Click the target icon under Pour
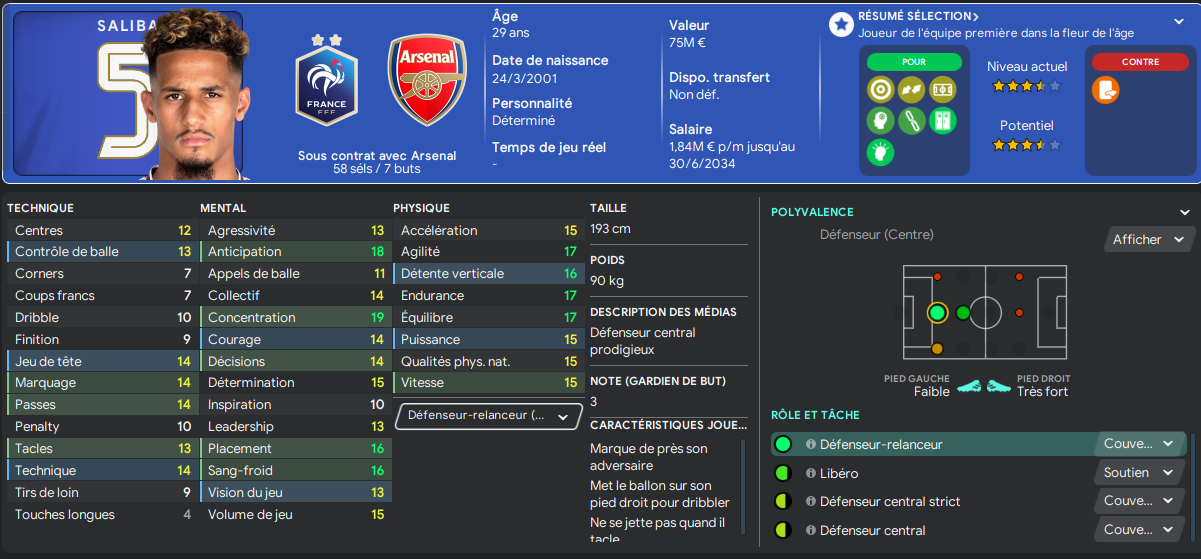This screenshot has height=559, width=1201. point(880,90)
